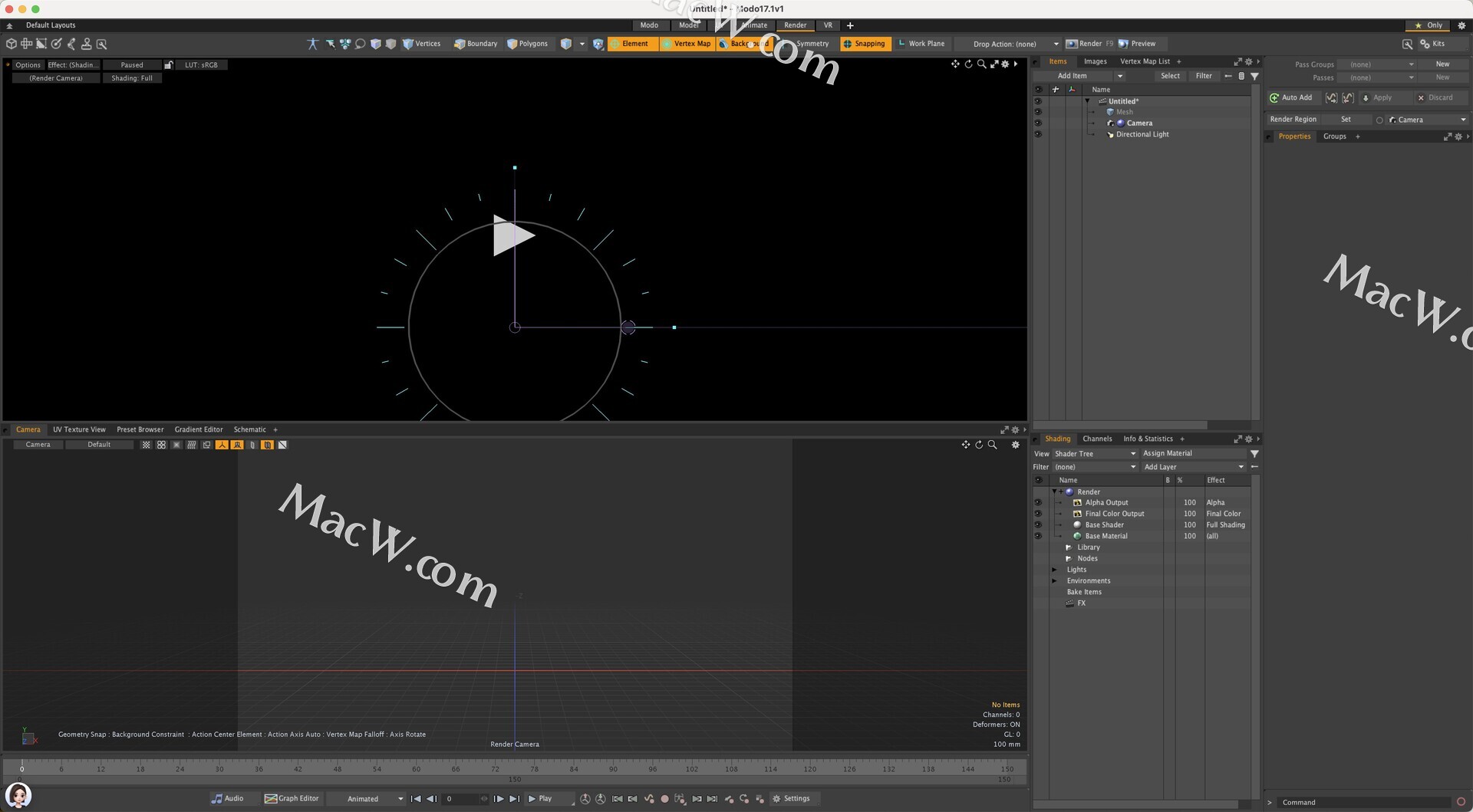
Task: Switch to the Channels tab
Action: [1097, 439]
